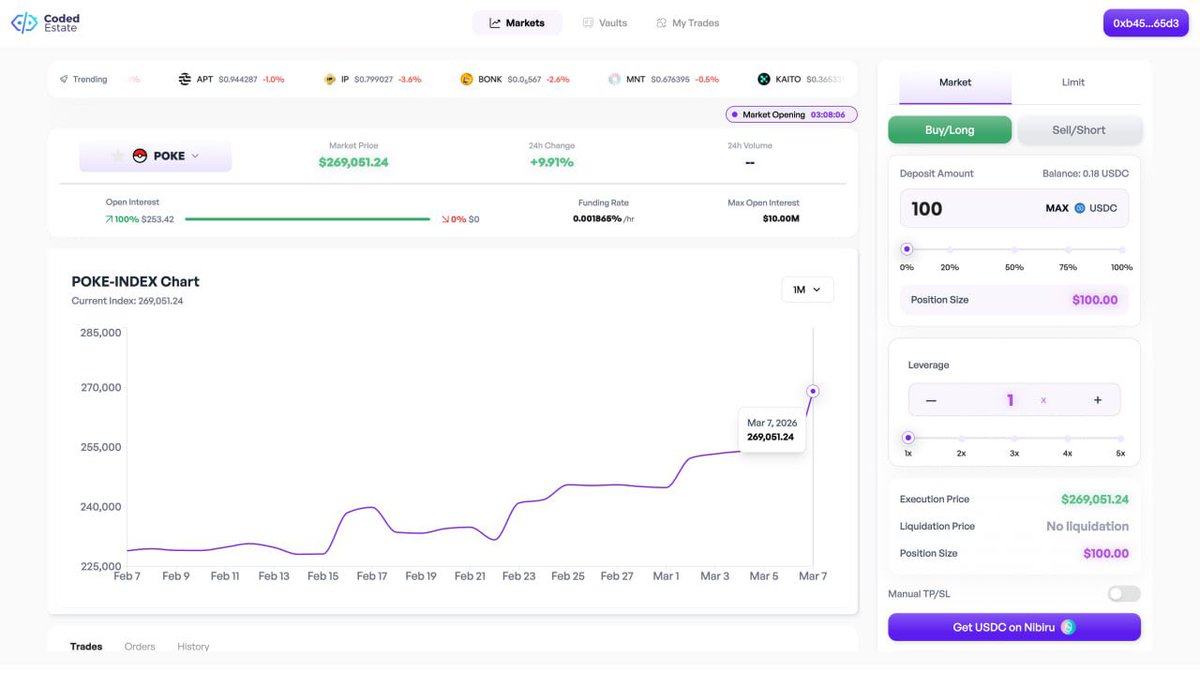Click the open interest ratio bar

pos(307,219)
